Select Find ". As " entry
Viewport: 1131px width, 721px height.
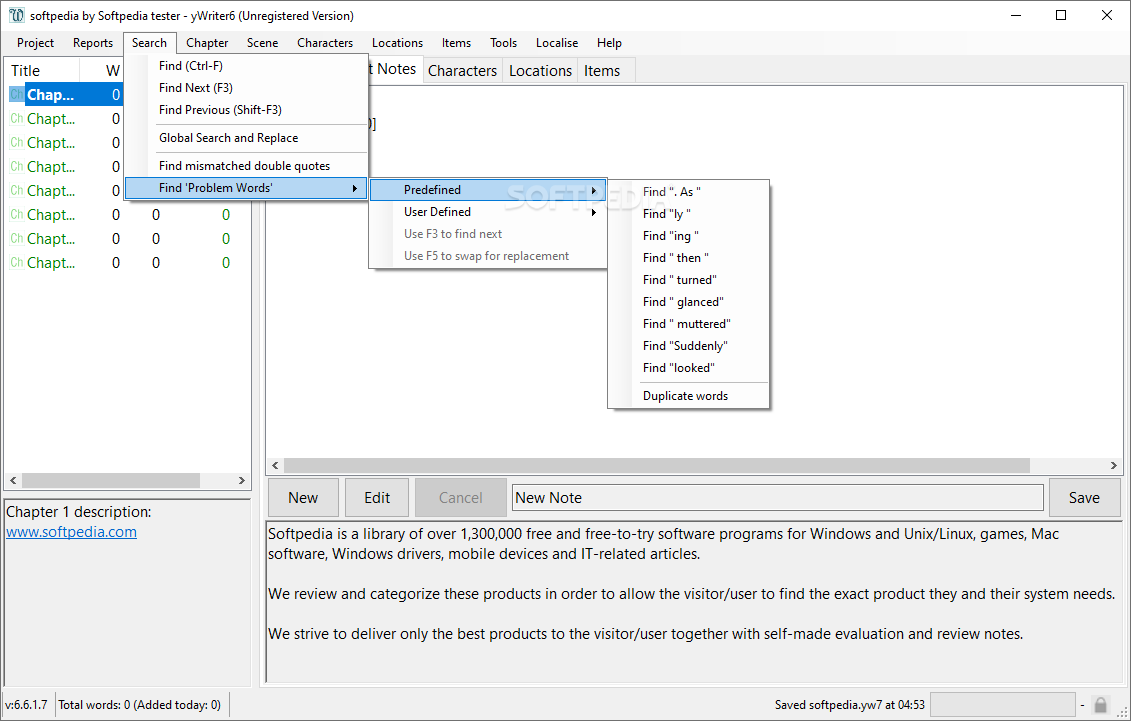pyautogui.click(x=689, y=192)
